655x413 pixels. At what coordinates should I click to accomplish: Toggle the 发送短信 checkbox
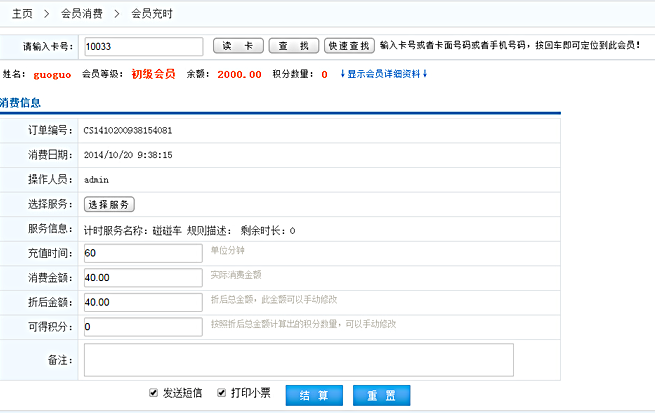click(153, 393)
